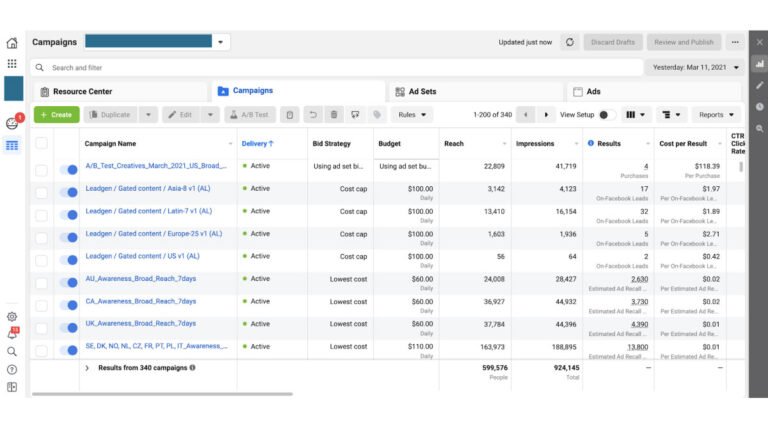This screenshot has height=428, width=768.
Task: Click the settings gear in left sidebar
Action: click(x=12, y=316)
